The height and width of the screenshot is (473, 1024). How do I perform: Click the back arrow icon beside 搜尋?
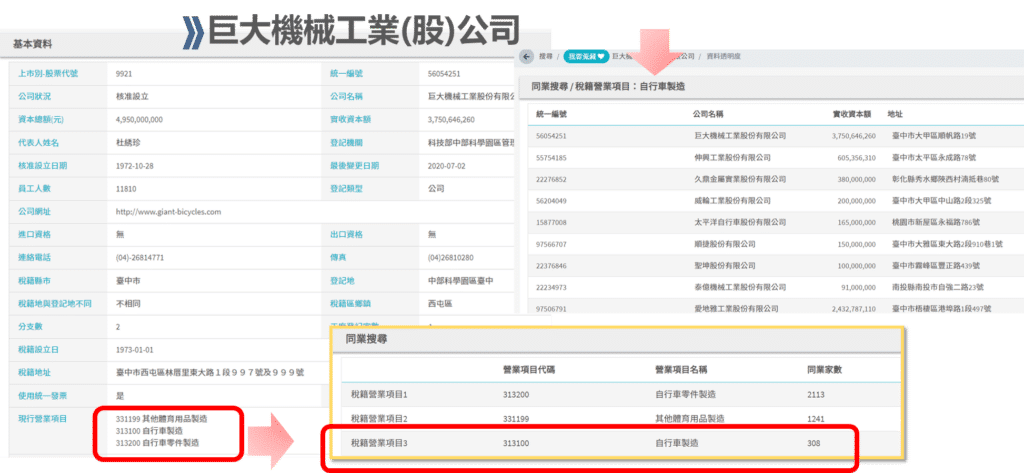[x=527, y=58]
